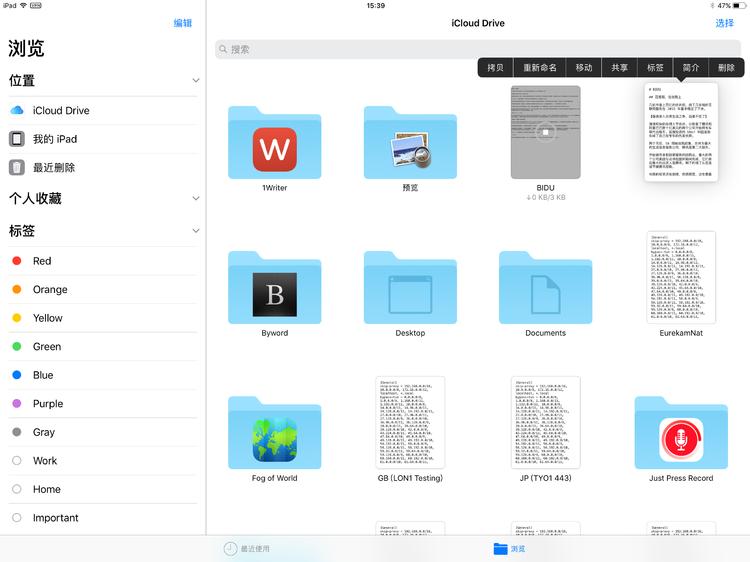Tap the 编辑 button in sidebar
750x562 pixels.
[x=183, y=23]
